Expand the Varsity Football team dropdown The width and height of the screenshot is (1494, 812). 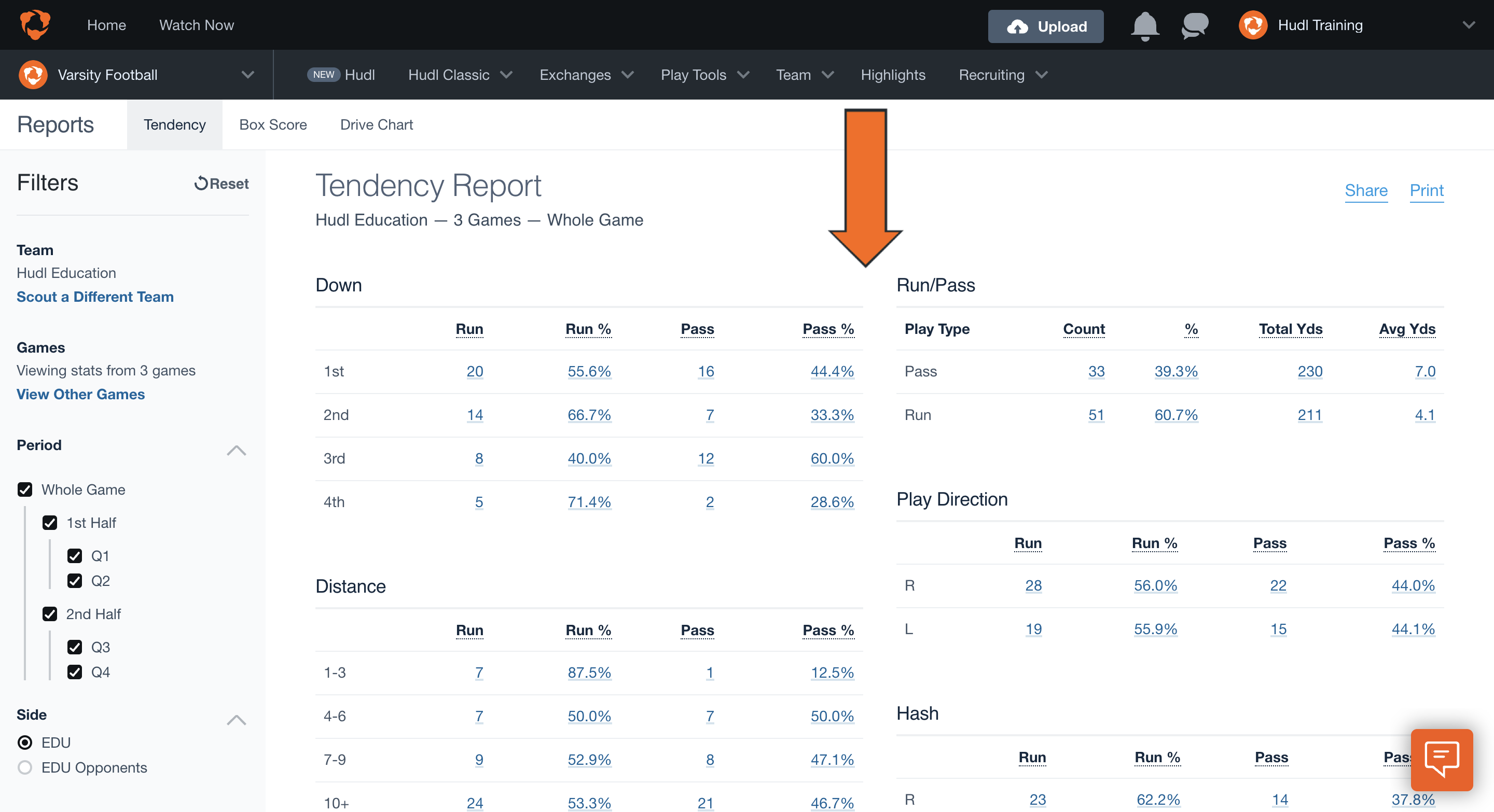[x=247, y=75]
